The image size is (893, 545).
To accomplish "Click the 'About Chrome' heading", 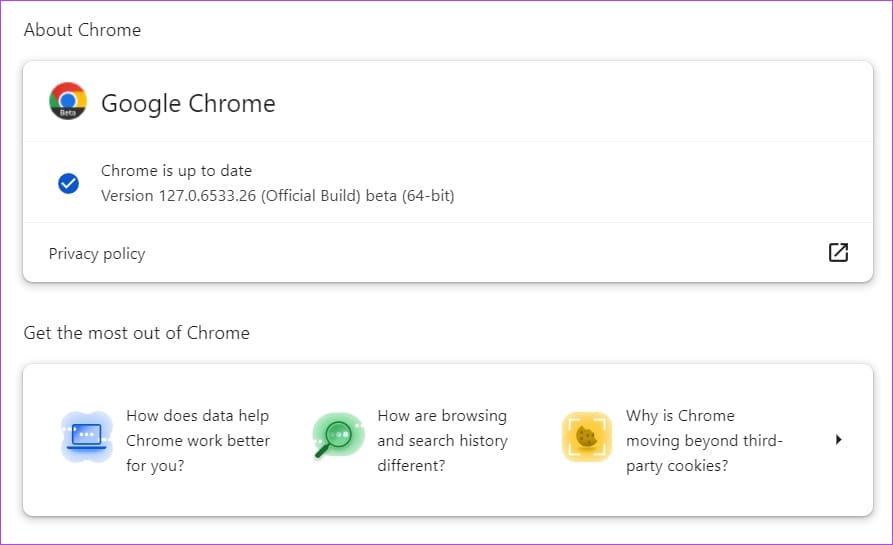I will 82,30.
